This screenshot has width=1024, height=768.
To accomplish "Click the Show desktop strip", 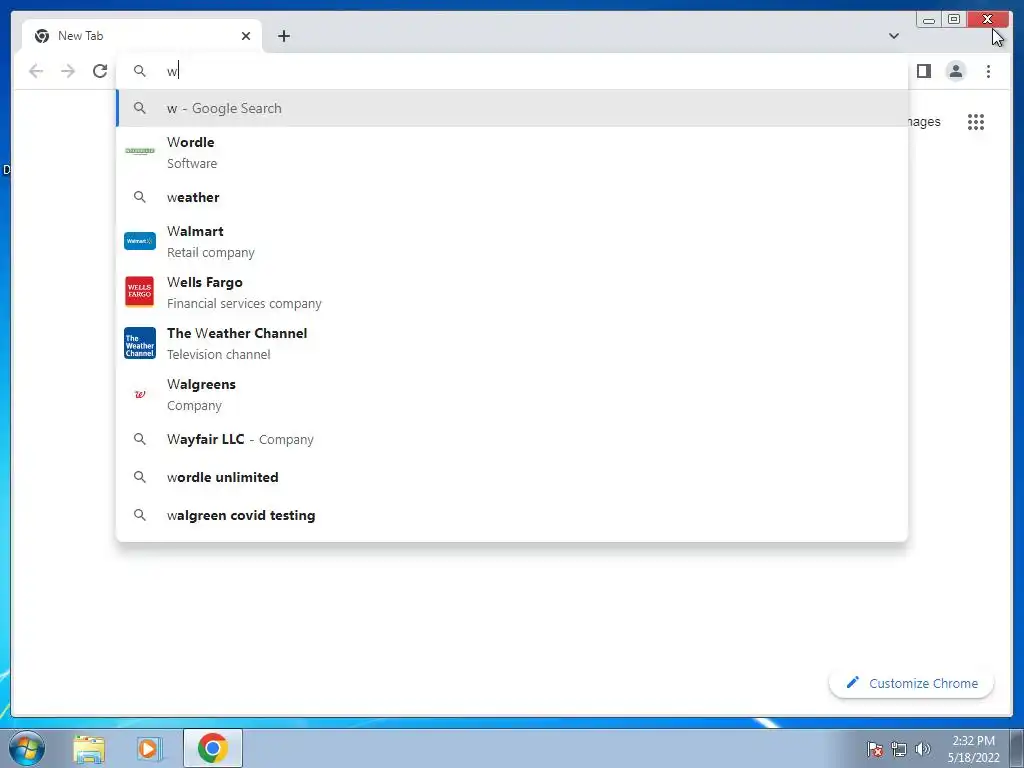I will coord(1017,748).
